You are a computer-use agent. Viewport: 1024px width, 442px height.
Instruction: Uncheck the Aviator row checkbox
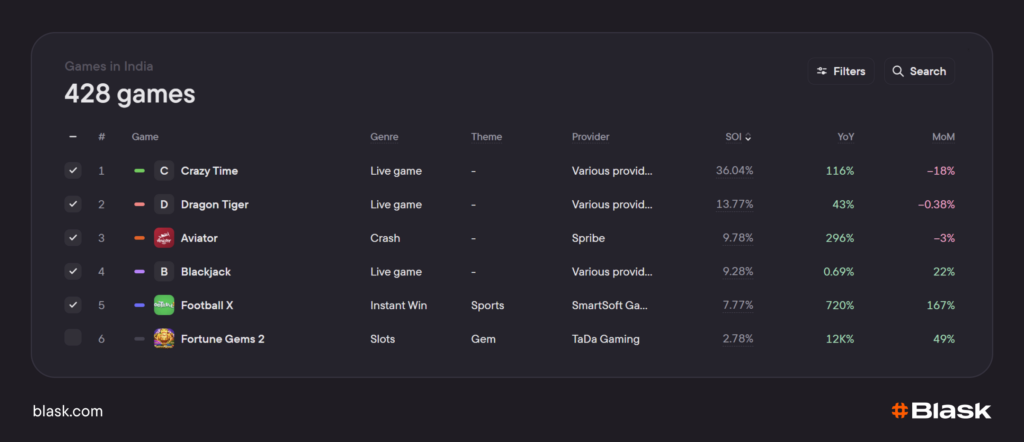point(73,238)
